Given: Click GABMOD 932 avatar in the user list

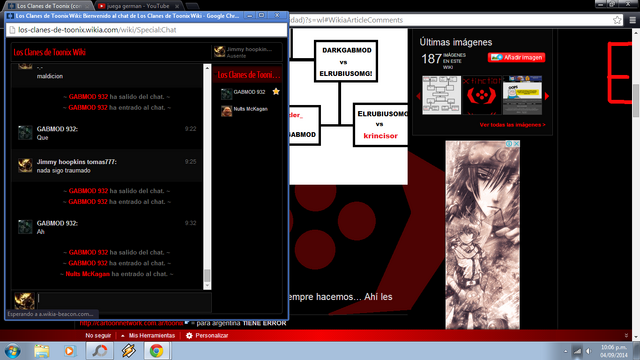Looking at the screenshot, I should coord(227,94).
